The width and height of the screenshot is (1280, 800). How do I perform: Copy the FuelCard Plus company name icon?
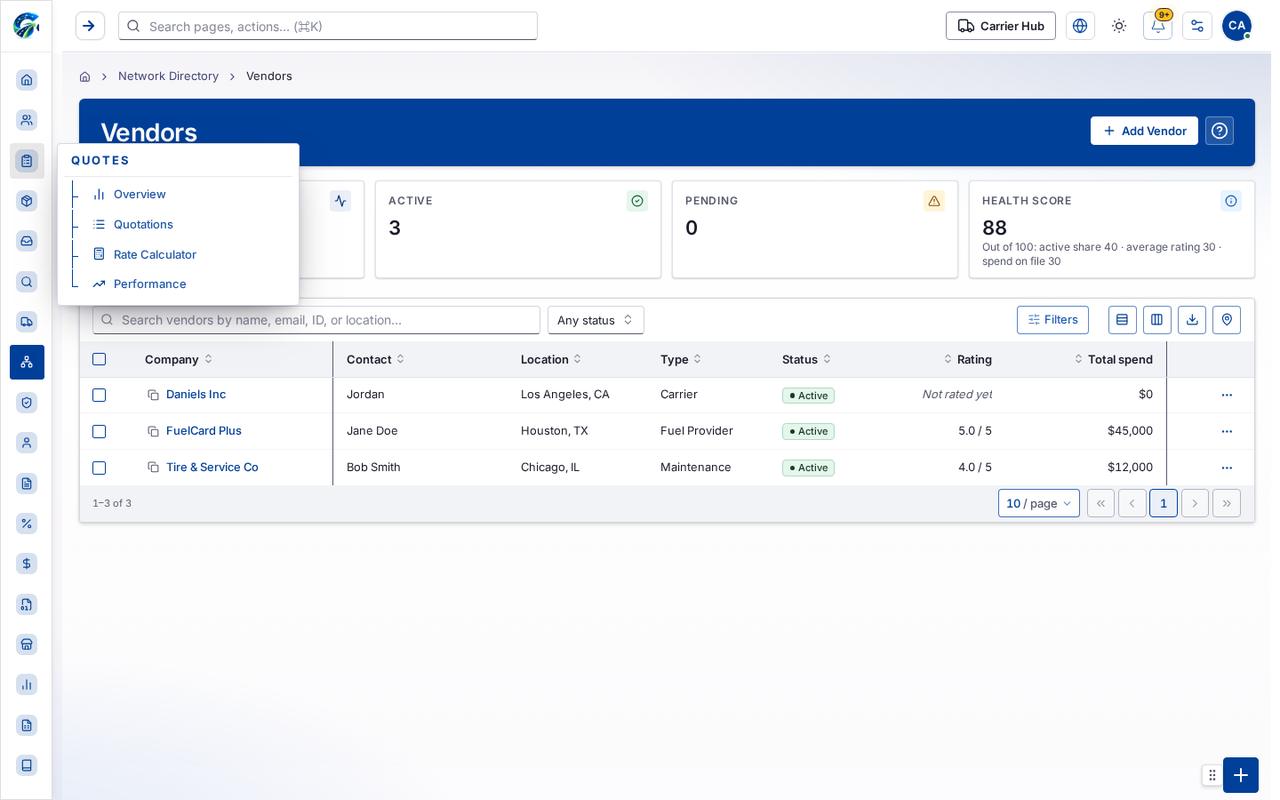(153, 431)
